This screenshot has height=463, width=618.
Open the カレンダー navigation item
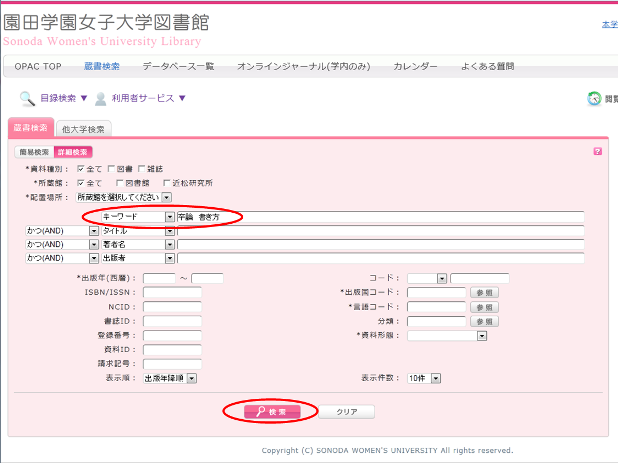pyautogui.click(x=415, y=66)
